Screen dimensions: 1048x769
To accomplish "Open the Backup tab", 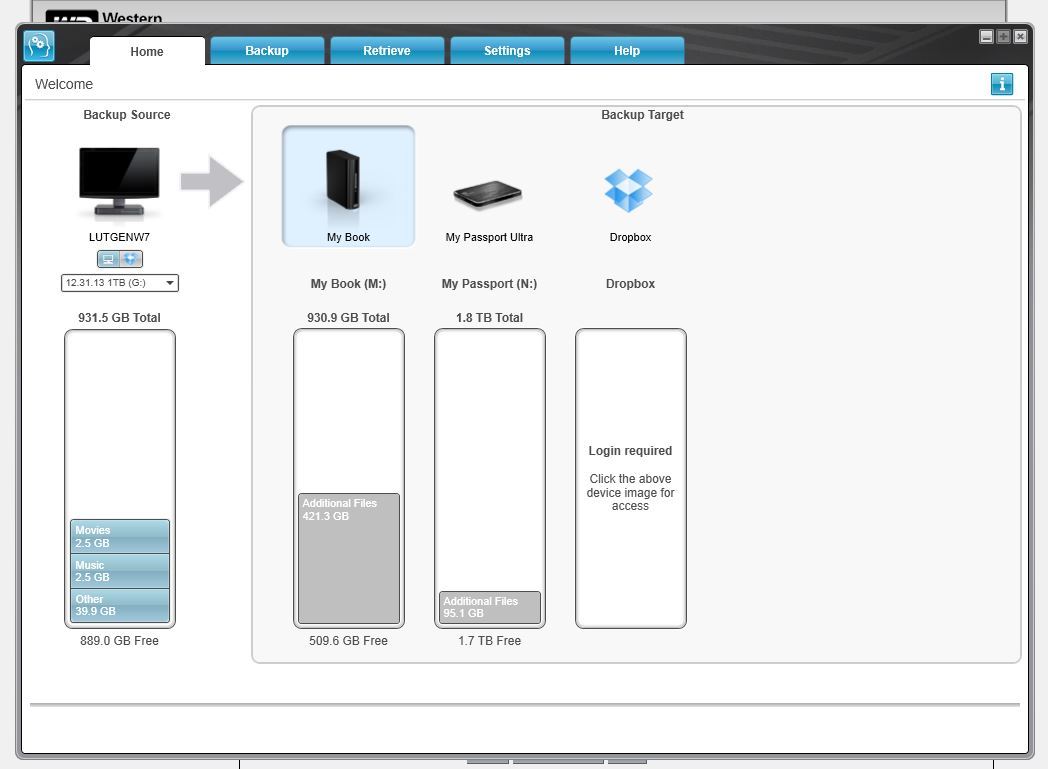I will (x=267, y=51).
